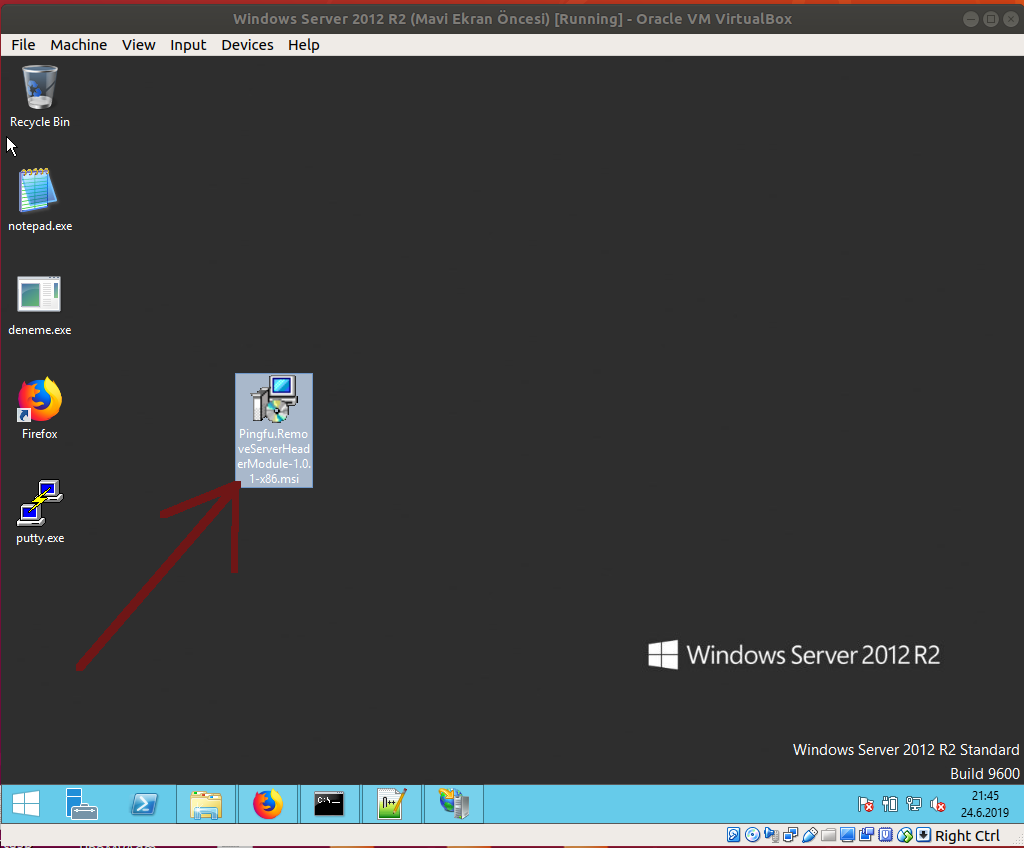Click the VirtualBox network adapters indicator
This screenshot has width=1024, height=848.
point(790,835)
